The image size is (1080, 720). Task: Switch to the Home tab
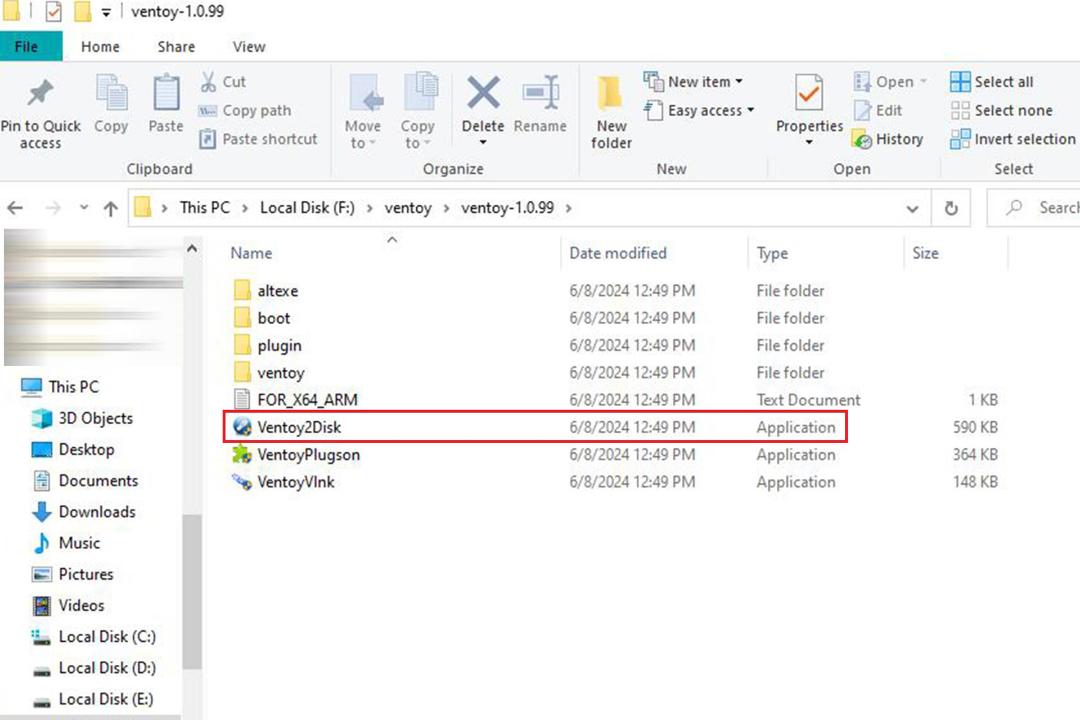point(100,46)
